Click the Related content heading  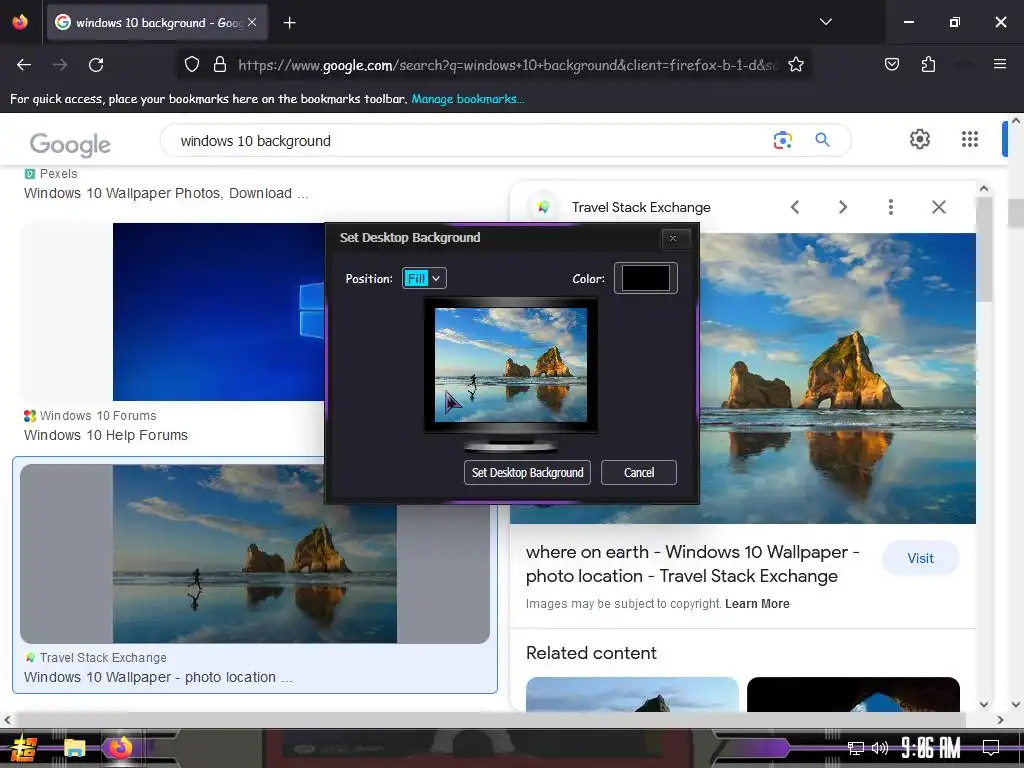591,653
